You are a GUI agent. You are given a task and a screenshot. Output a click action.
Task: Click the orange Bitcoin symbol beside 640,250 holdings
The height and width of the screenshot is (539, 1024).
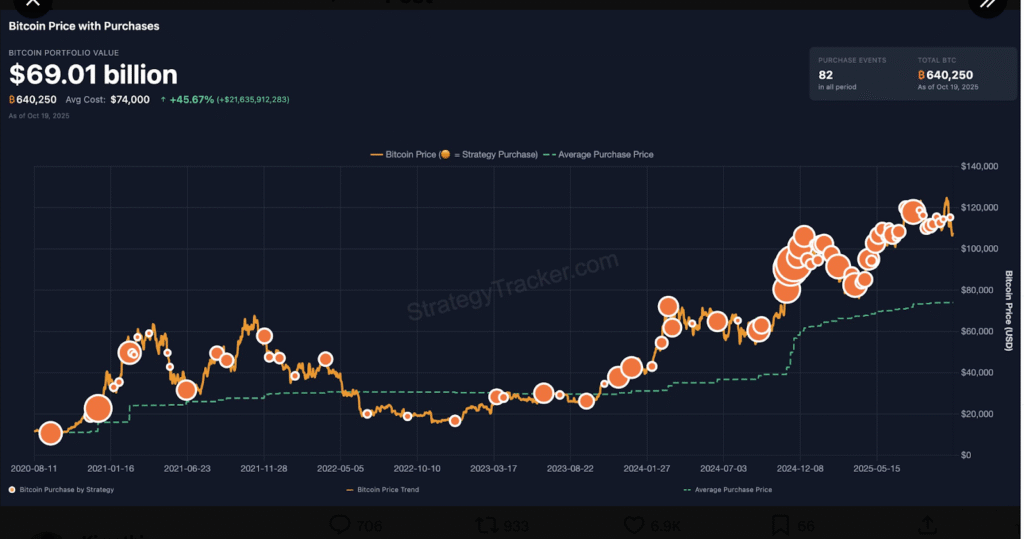click(13, 100)
